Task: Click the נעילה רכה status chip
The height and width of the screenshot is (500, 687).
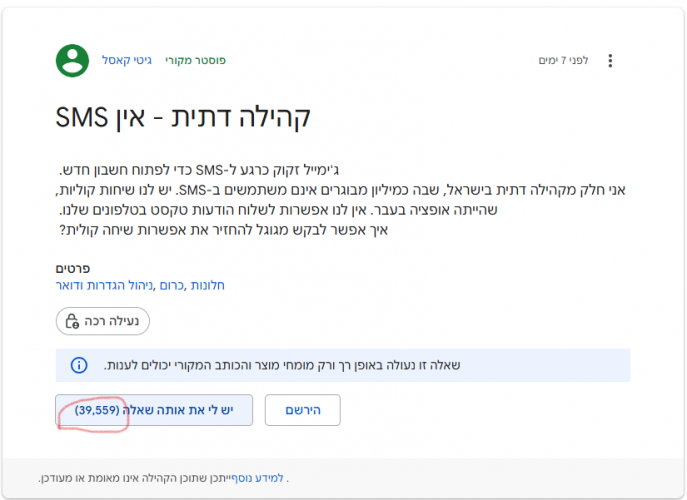Action: (x=102, y=321)
